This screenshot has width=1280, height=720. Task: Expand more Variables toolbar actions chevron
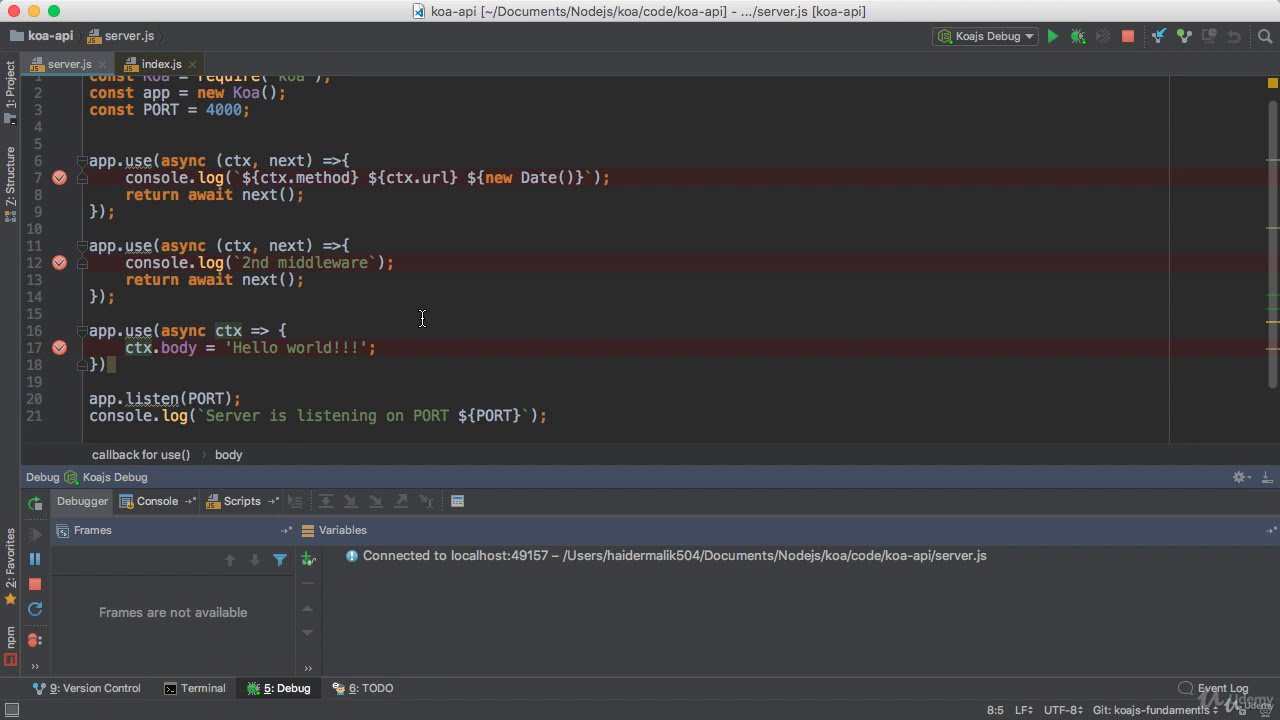pyautogui.click(x=308, y=668)
